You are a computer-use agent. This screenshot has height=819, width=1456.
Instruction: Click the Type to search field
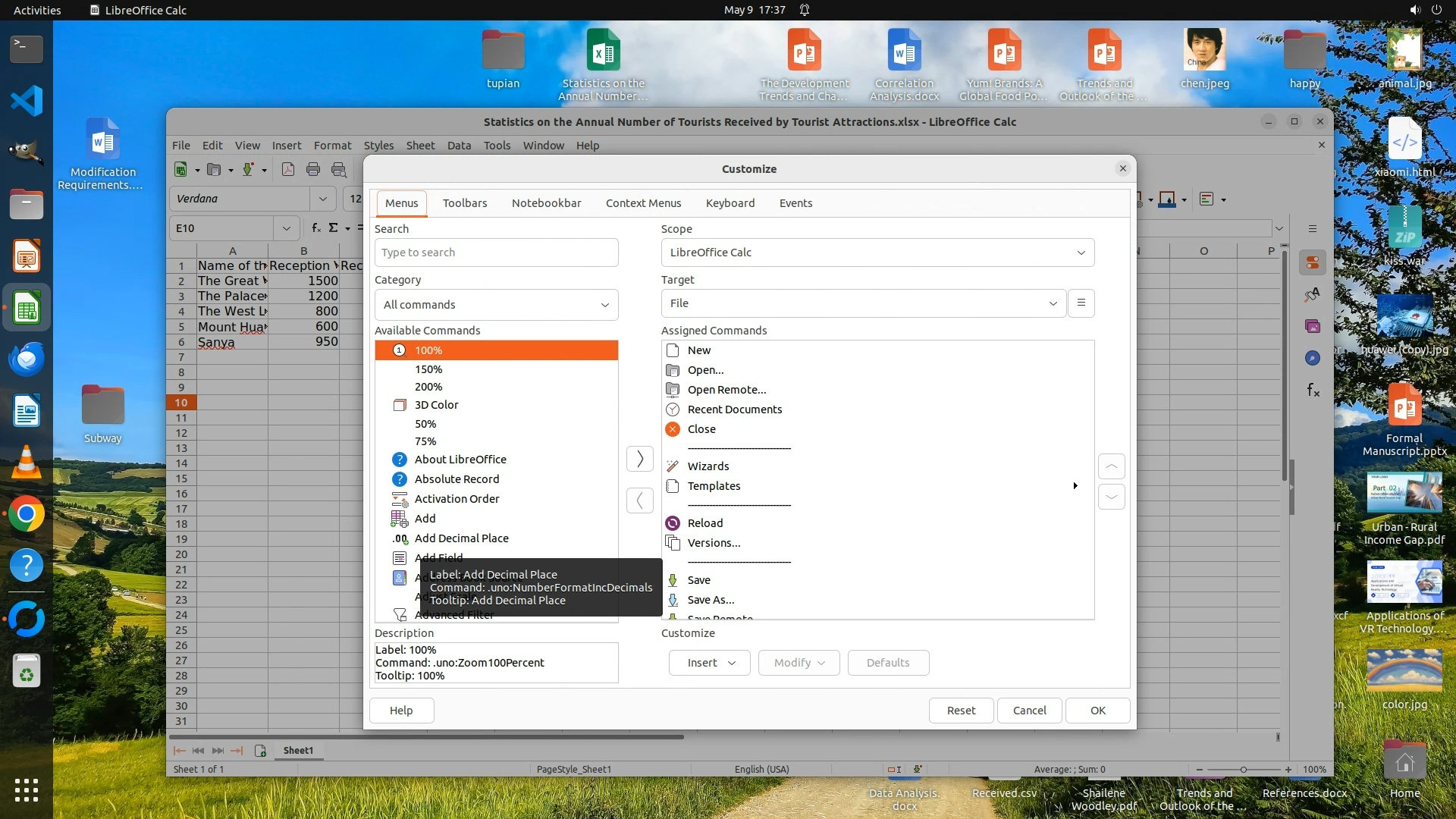point(496,253)
